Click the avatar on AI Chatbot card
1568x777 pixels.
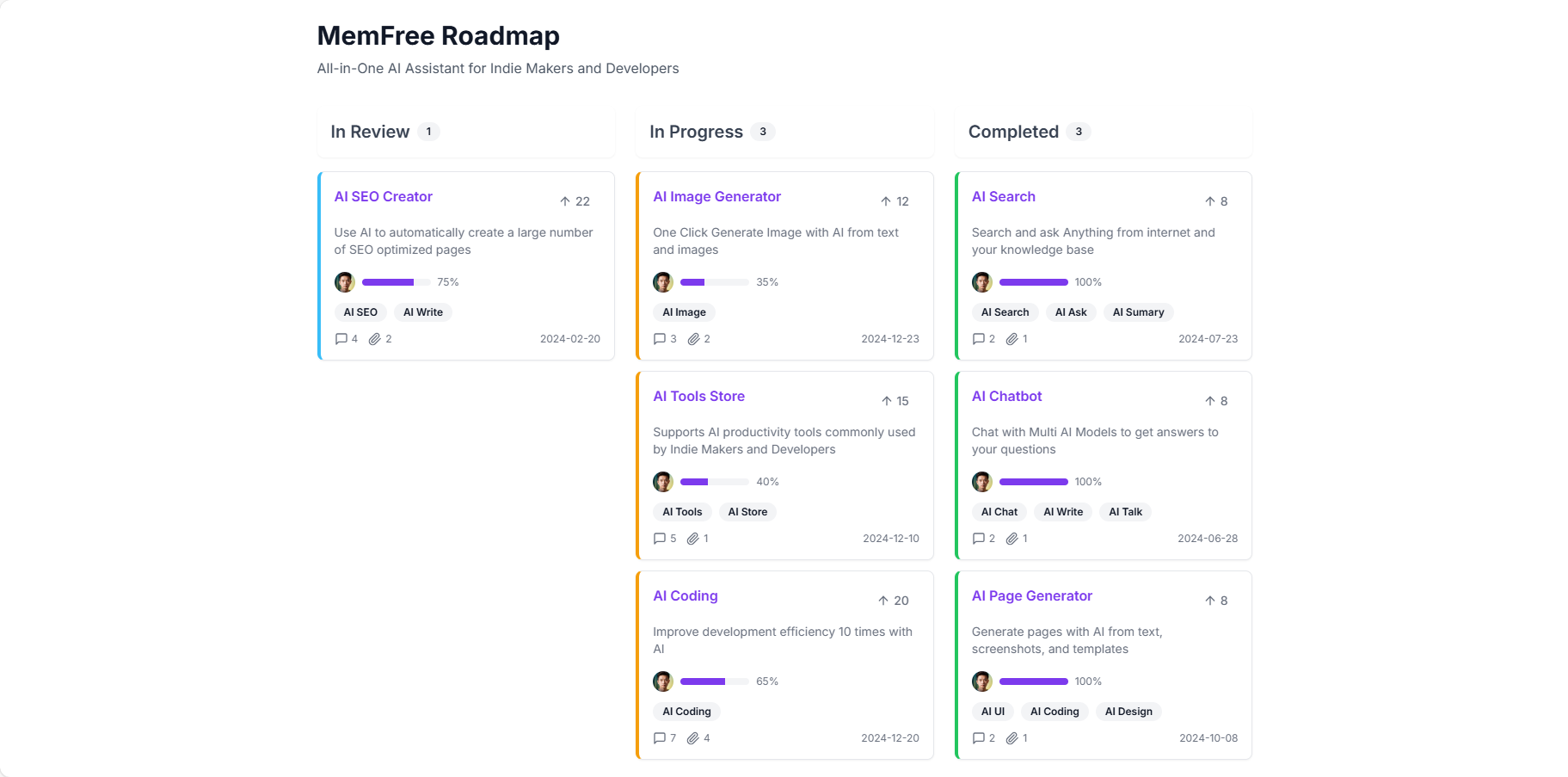click(981, 482)
